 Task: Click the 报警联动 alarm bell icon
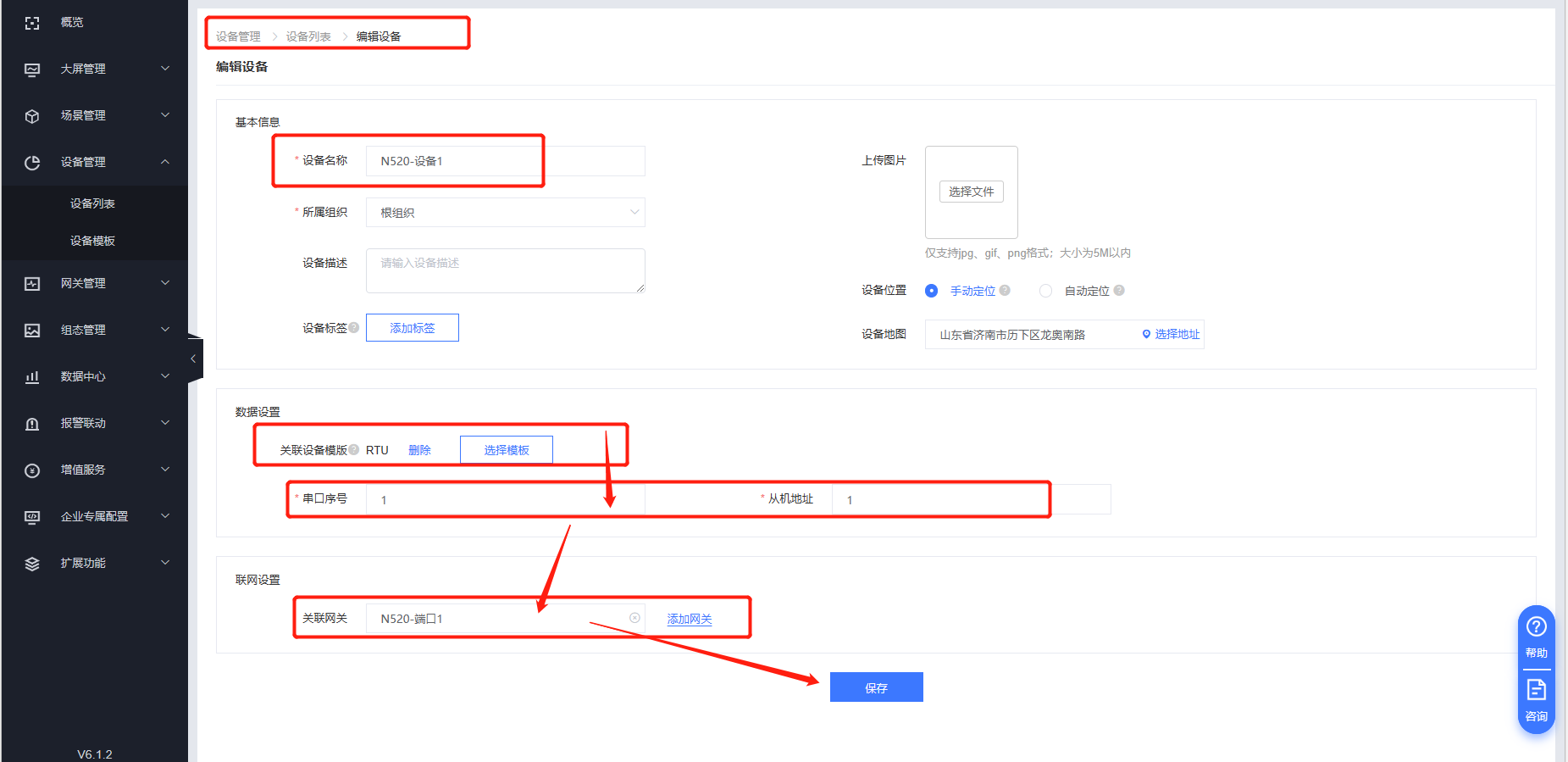tap(32, 424)
